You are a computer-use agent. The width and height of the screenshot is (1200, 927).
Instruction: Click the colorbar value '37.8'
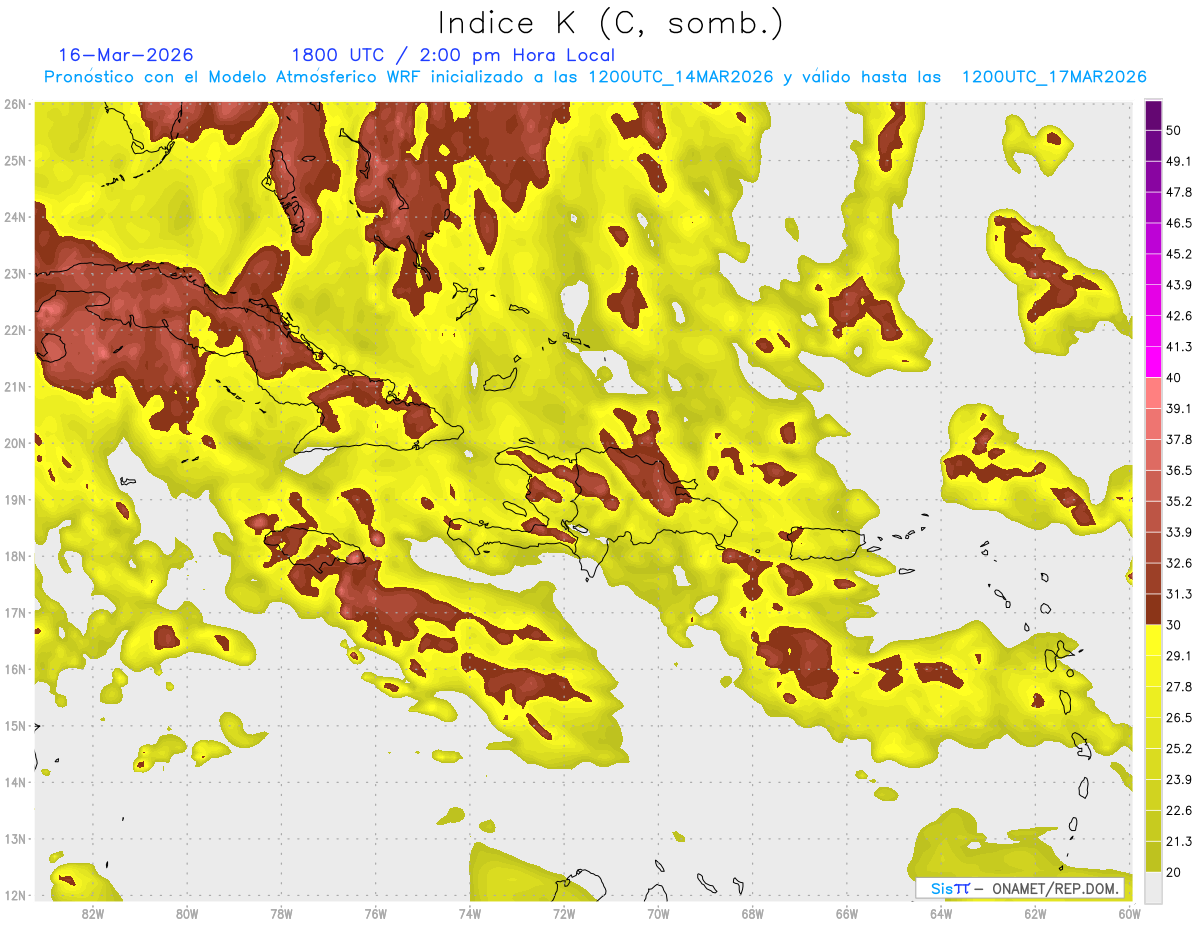point(1179,439)
